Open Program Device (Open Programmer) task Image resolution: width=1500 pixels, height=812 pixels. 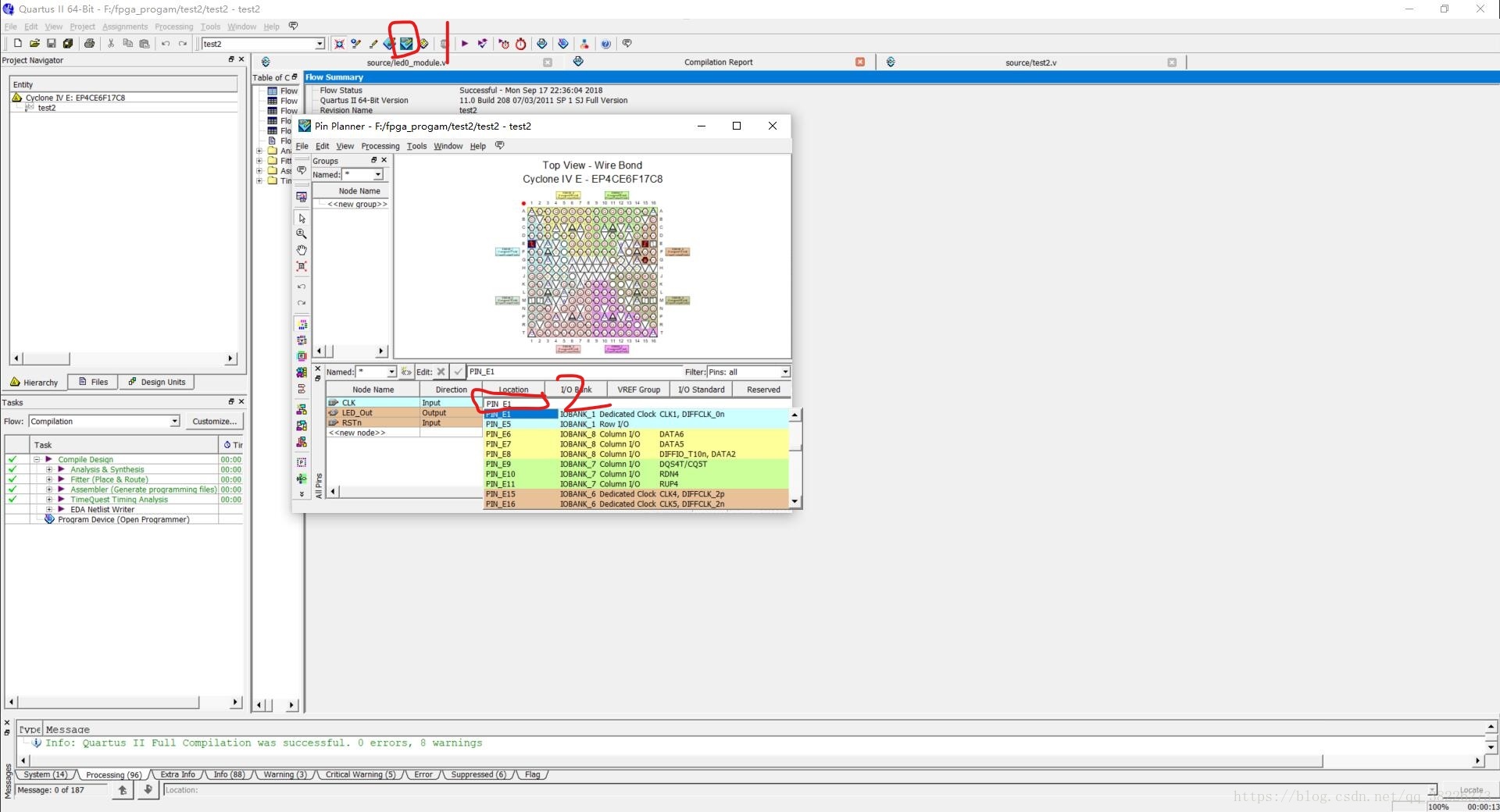point(123,519)
